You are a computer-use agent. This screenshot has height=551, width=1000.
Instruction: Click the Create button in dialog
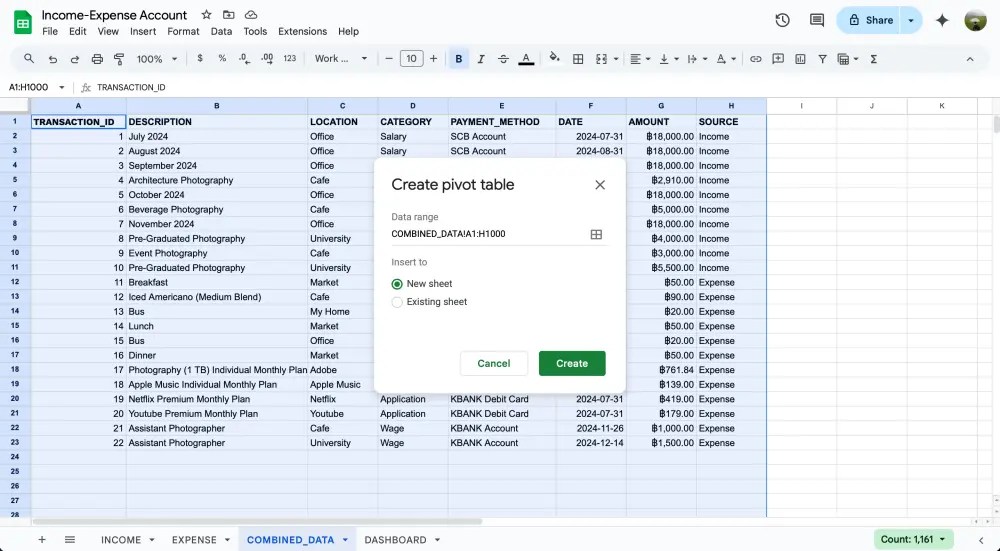click(x=572, y=363)
